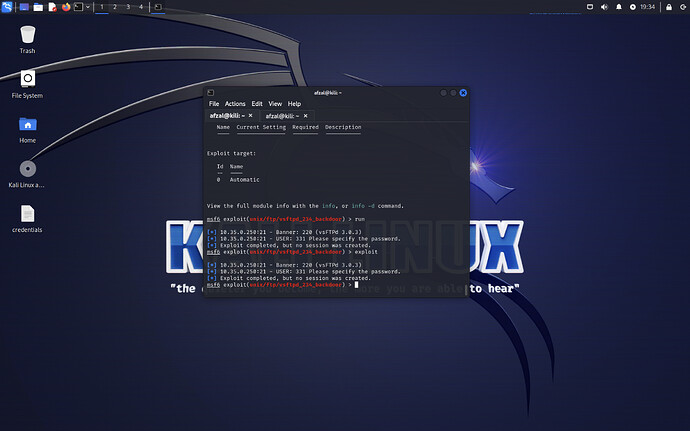Viewport: 690px width, 431px height.
Task: Open the Kali applications menu
Action: (x=8, y=7)
